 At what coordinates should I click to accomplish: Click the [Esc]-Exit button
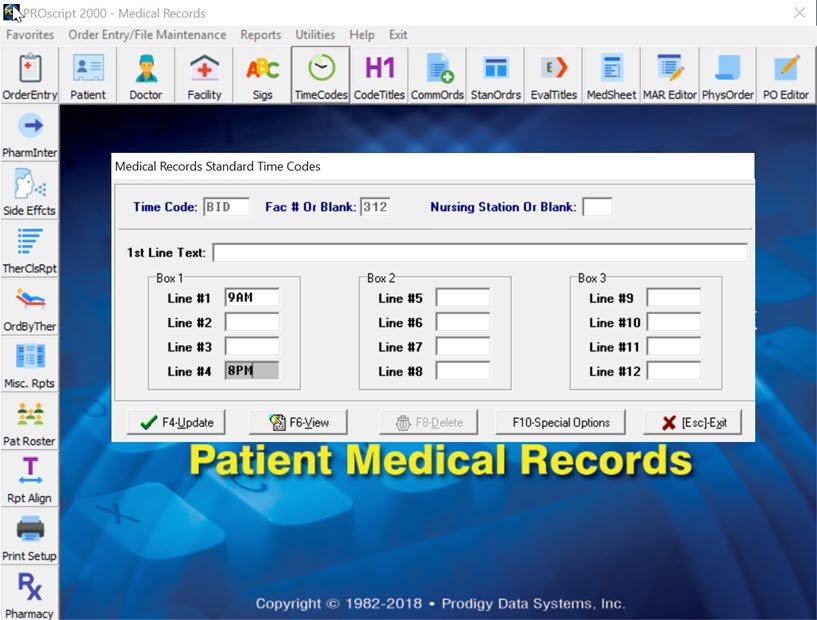693,422
